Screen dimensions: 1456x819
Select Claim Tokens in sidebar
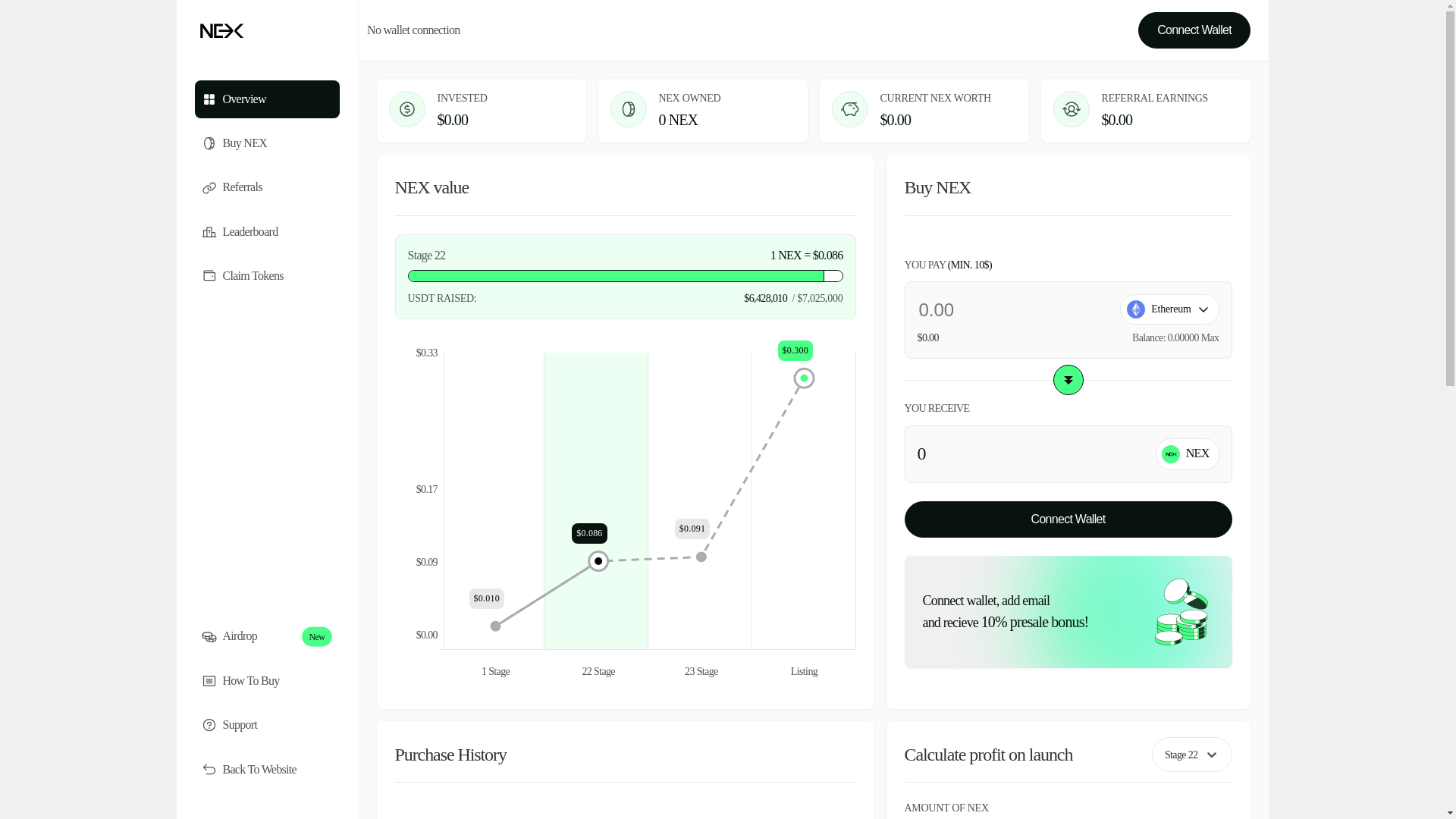tap(267, 276)
